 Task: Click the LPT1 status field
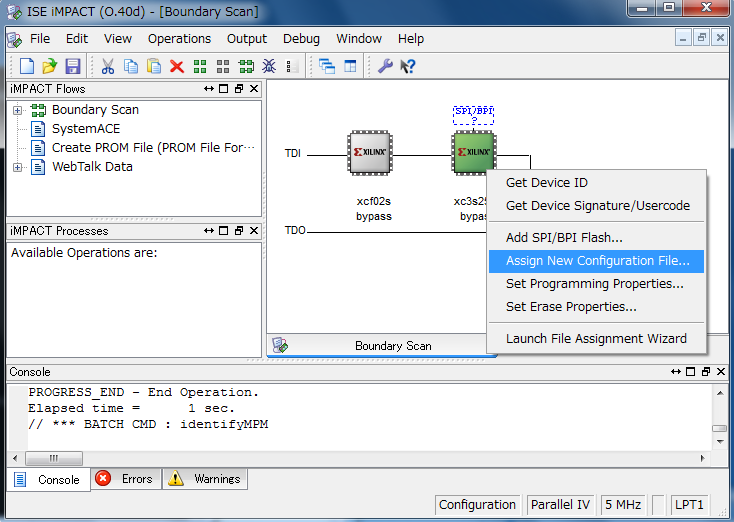click(690, 505)
